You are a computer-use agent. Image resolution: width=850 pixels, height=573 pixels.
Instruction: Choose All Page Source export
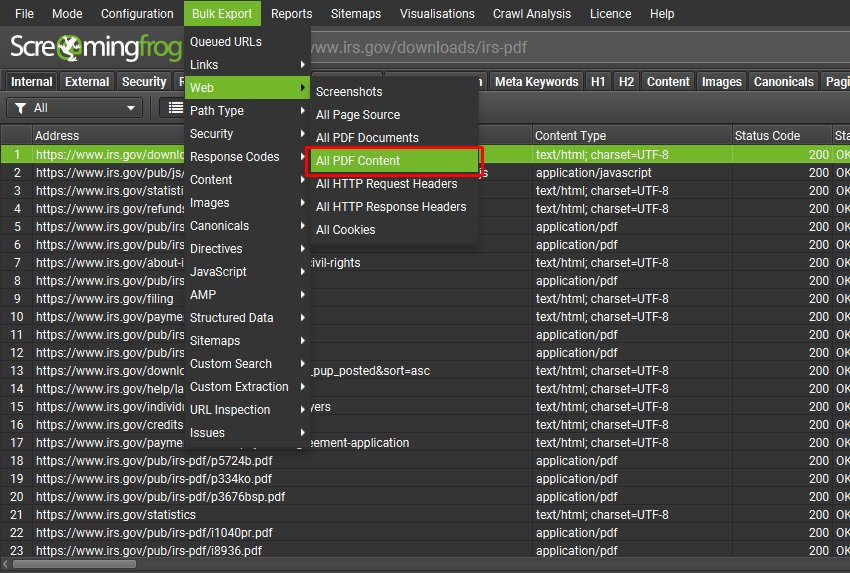tap(395, 115)
